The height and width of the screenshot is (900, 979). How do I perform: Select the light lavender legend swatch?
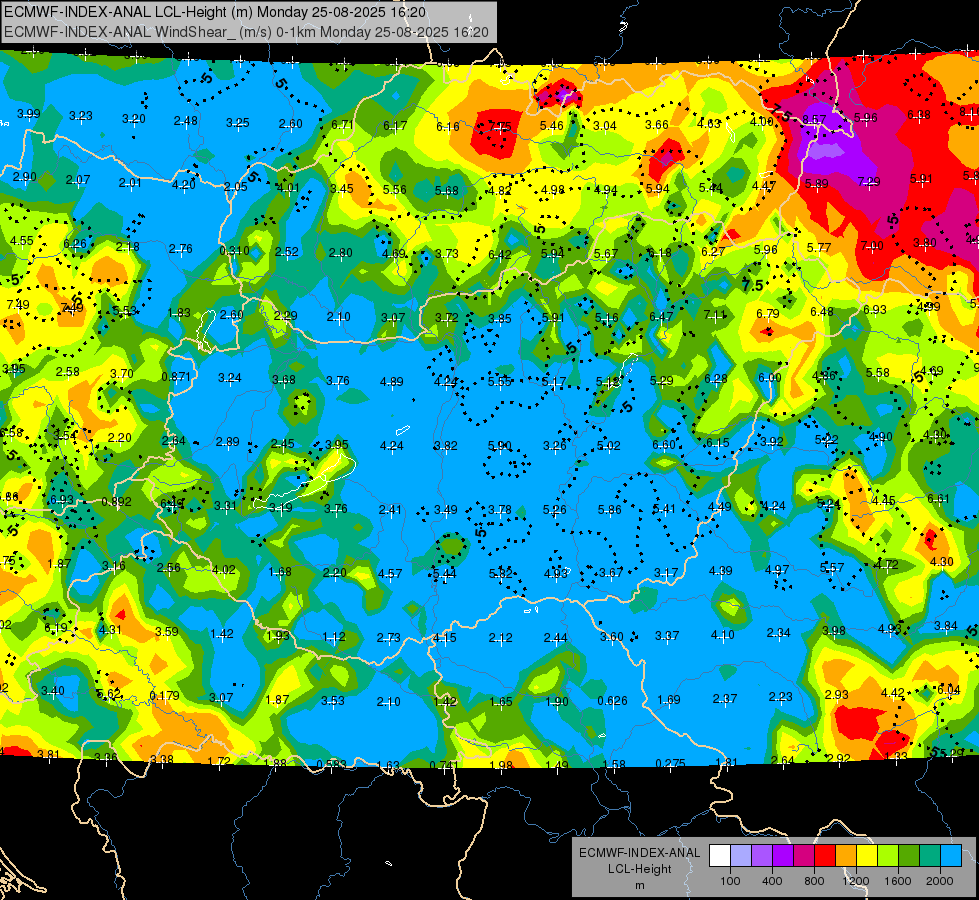click(740, 856)
